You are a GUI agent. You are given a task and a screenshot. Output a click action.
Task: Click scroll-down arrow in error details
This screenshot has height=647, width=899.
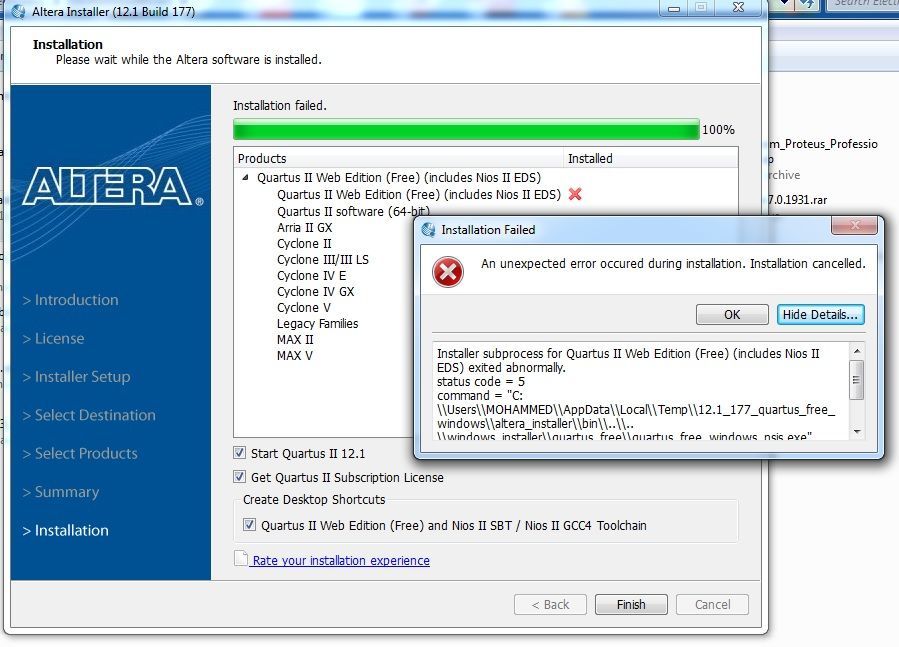coord(857,431)
